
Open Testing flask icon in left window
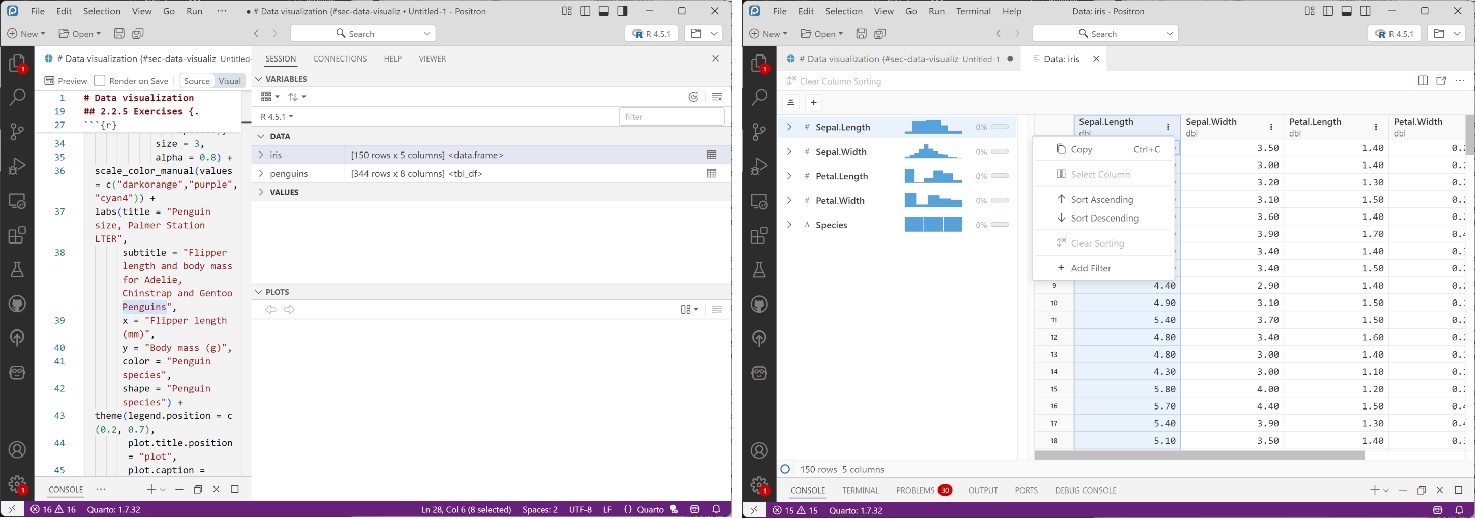coord(17,270)
